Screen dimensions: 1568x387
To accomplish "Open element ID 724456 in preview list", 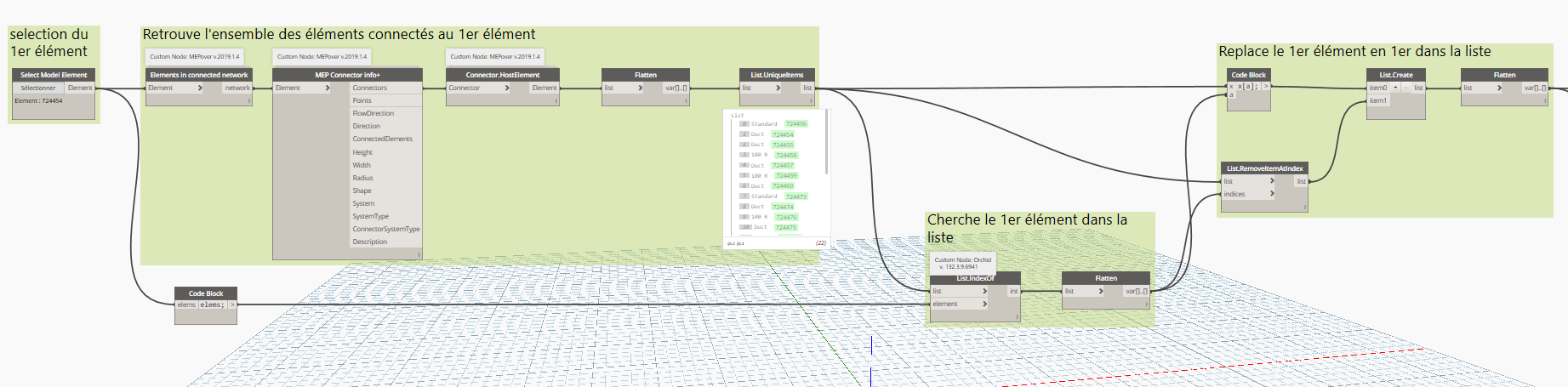I will 795,124.
